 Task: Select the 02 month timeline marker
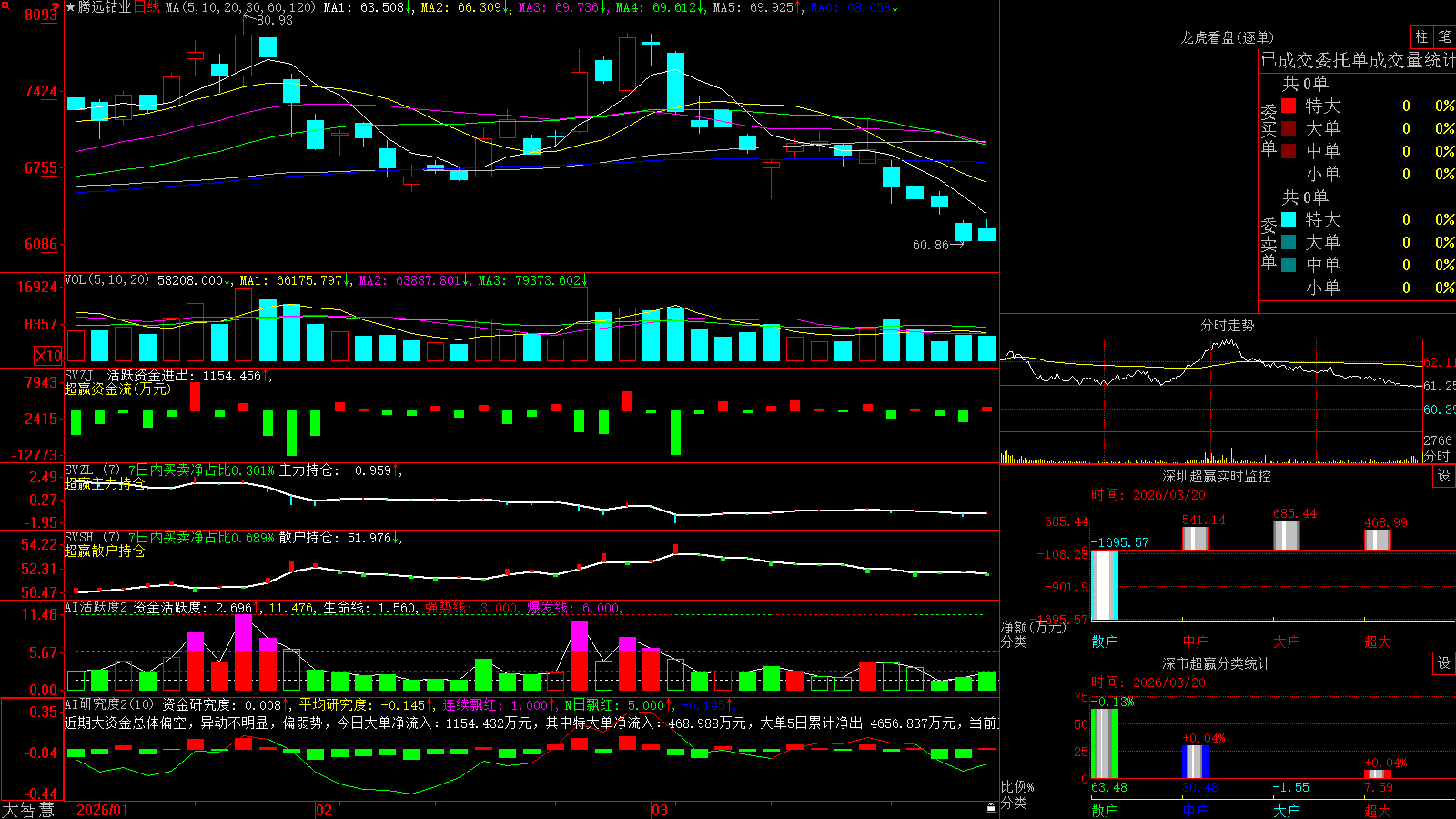tap(323, 810)
